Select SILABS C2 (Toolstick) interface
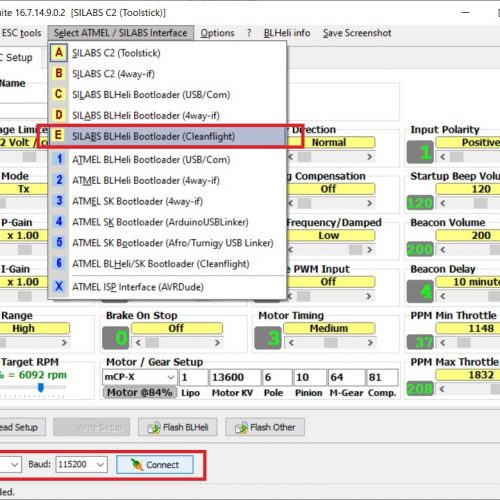Image resolution: width=500 pixels, height=500 pixels. click(x=167, y=53)
